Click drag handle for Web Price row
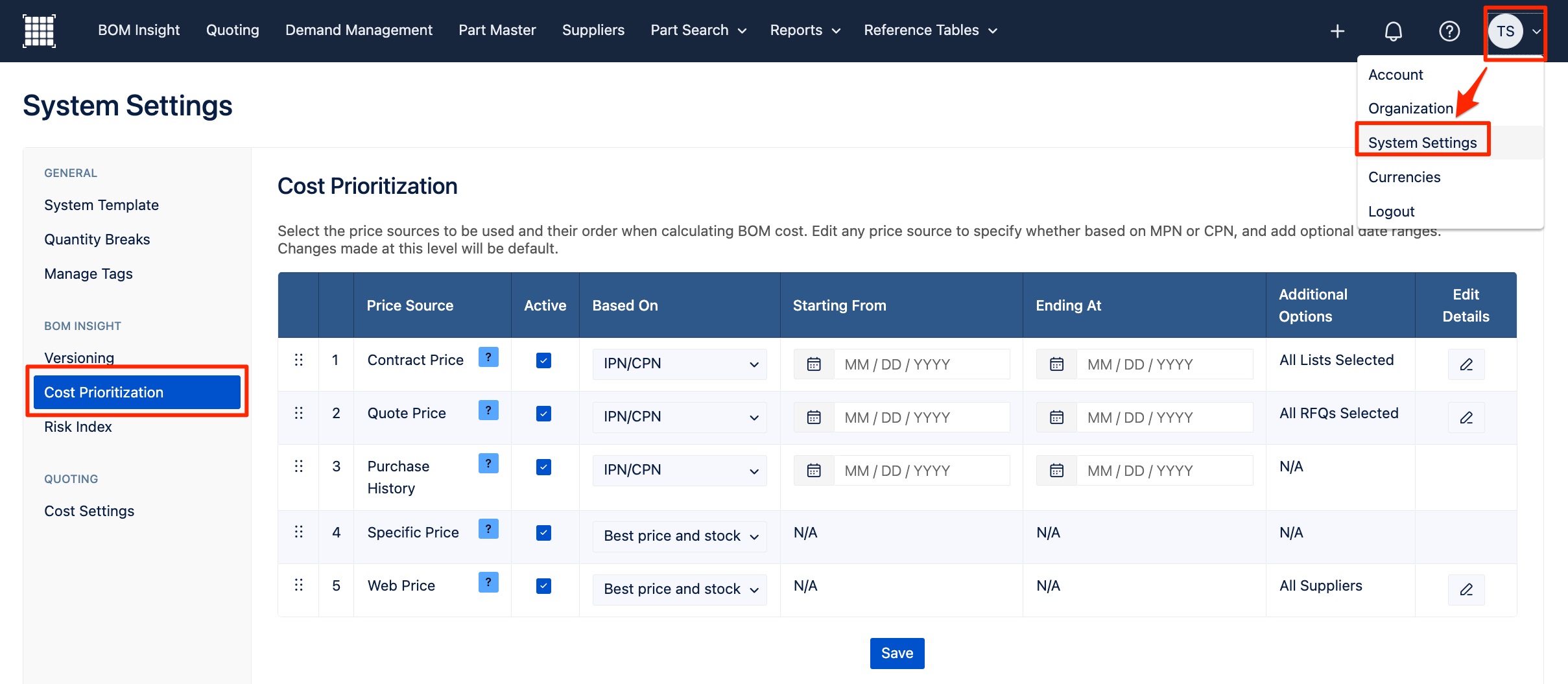1568x684 pixels. 298,585
